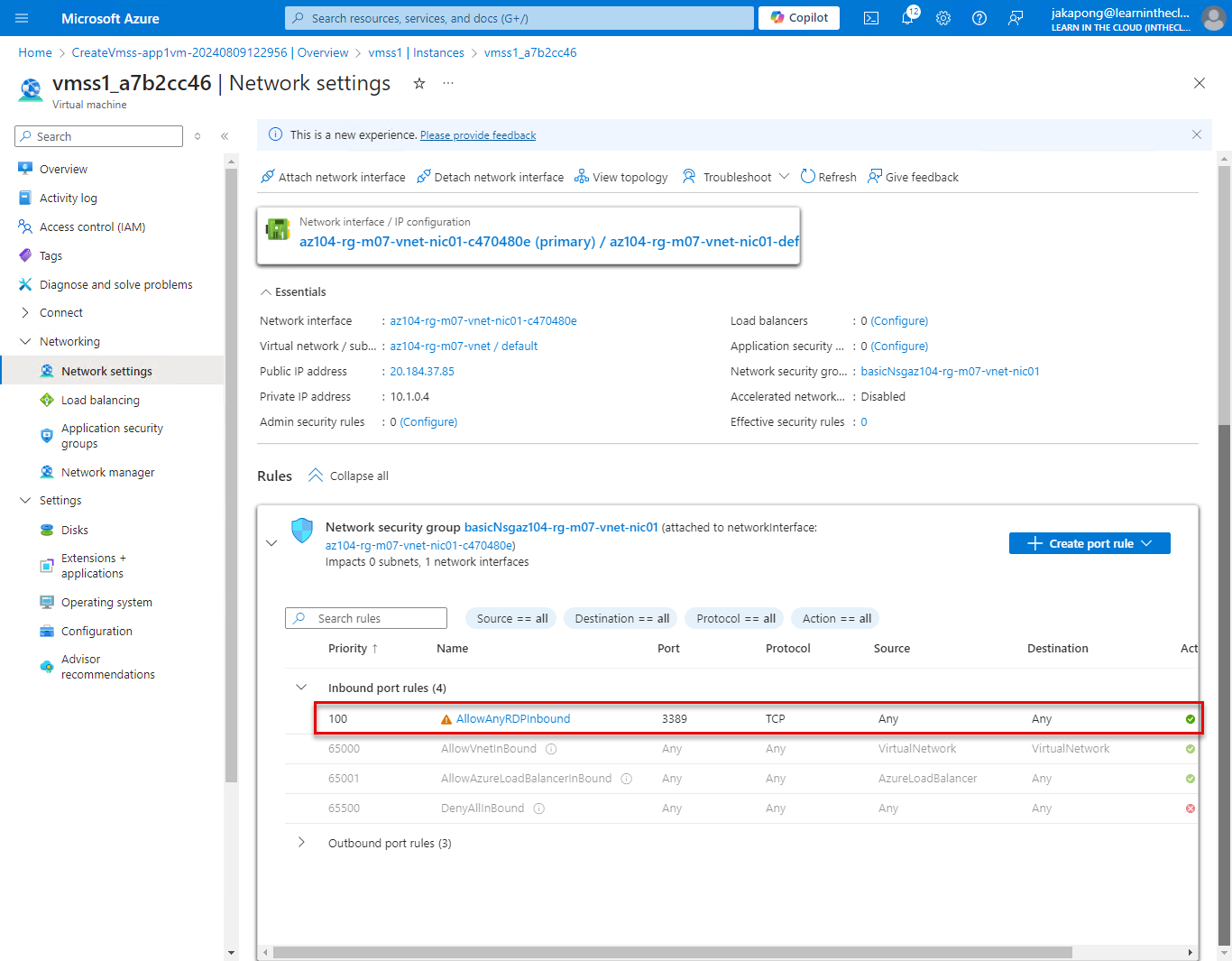Image resolution: width=1232 pixels, height=961 pixels.
Task: Select Load balancing
Action: [100, 400]
